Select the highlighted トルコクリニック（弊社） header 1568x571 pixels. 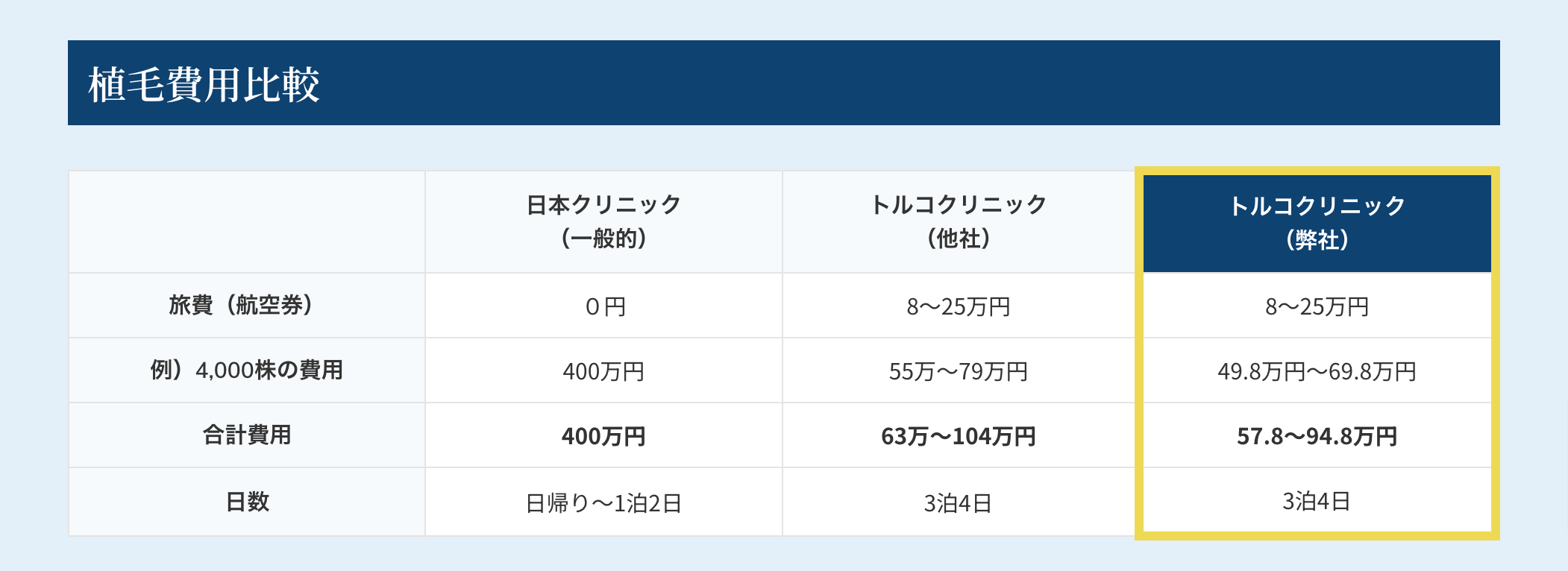(1317, 223)
